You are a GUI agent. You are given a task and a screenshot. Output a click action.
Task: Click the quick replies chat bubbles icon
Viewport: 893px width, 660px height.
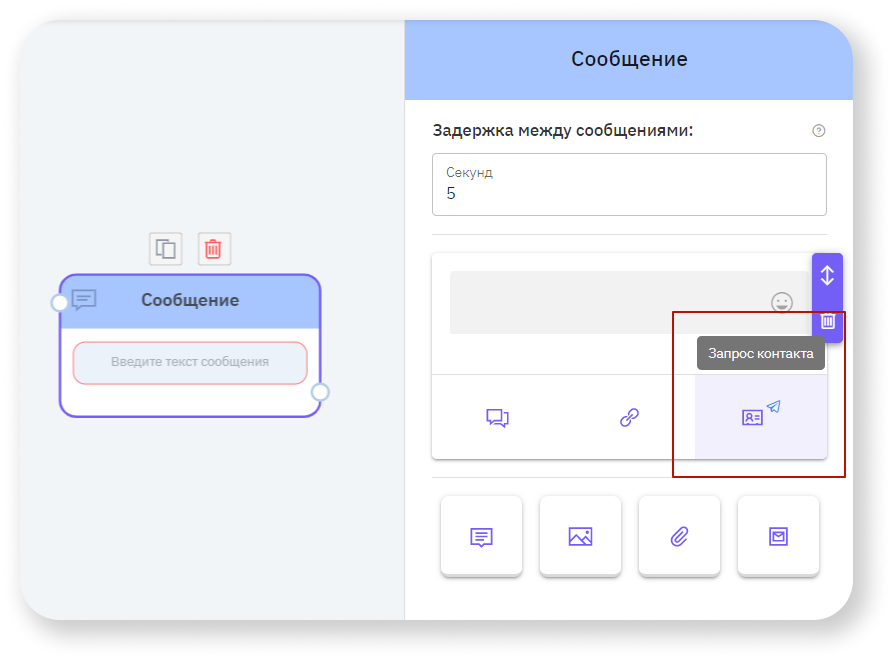pyautogui.click(x=498, y=417)
